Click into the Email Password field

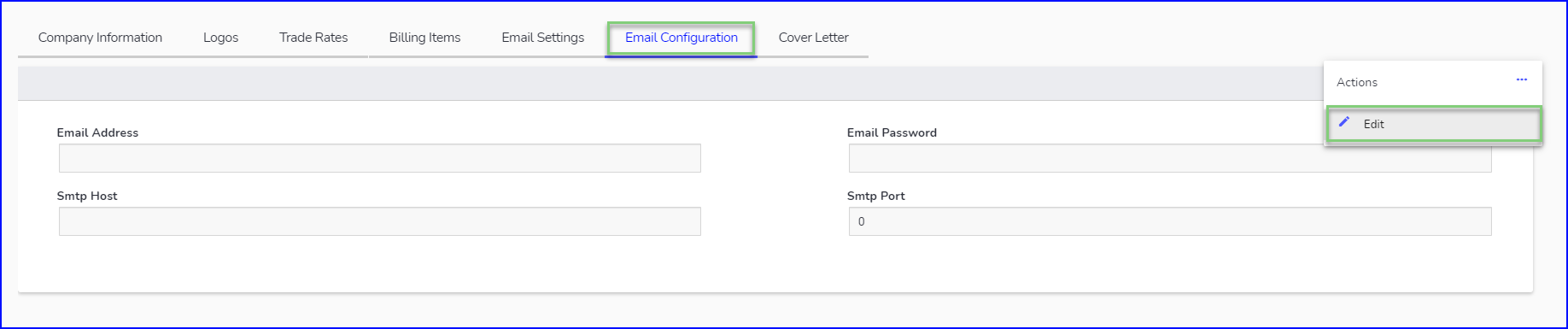[1170, 158]
